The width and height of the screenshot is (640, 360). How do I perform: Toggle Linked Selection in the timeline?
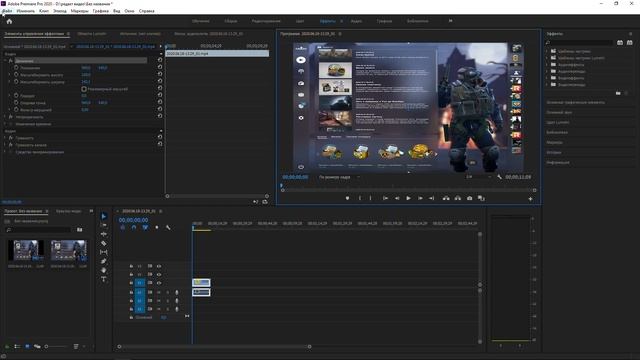pos(145,227)
